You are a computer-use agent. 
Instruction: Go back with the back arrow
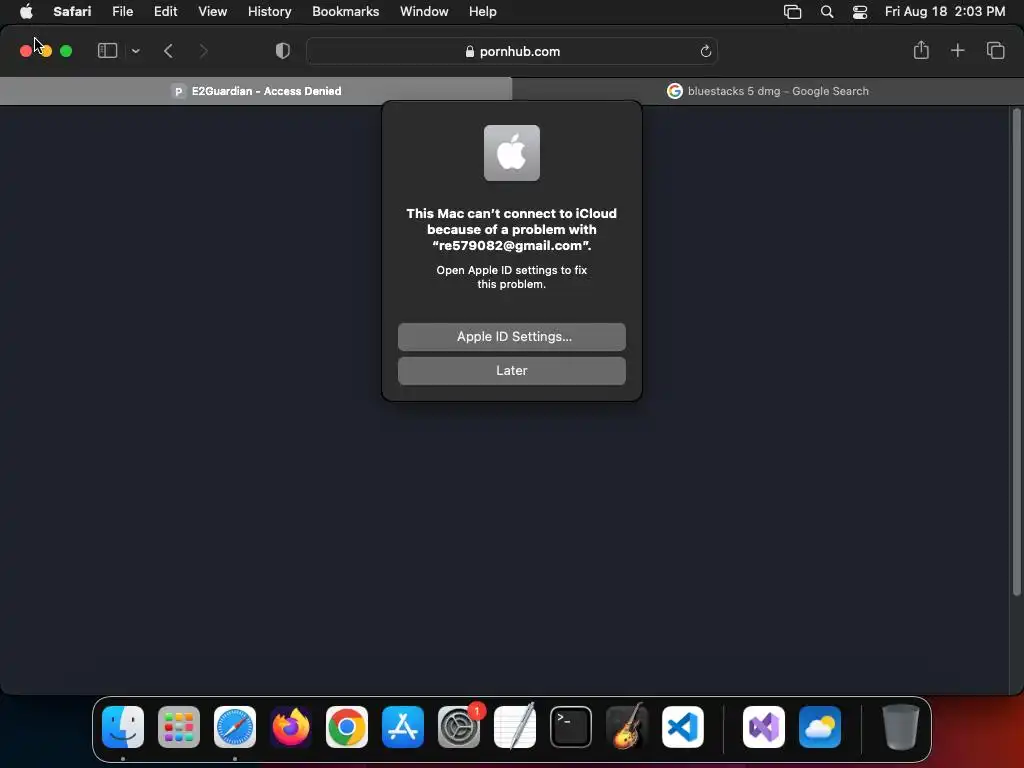tap(168, 51)
